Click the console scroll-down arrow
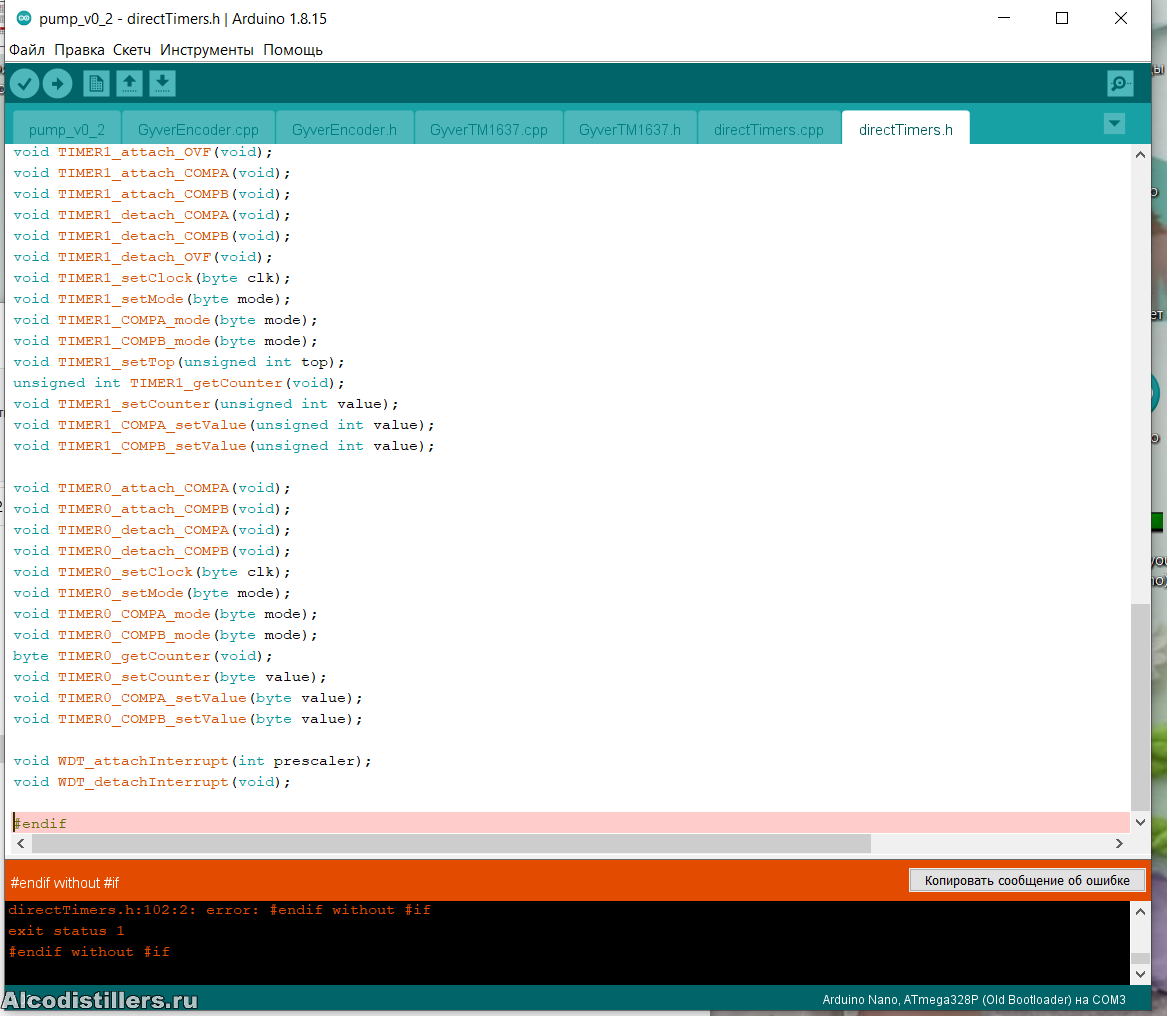The height and width of the screenshot is (1016, 1167). coord(1140,974)
